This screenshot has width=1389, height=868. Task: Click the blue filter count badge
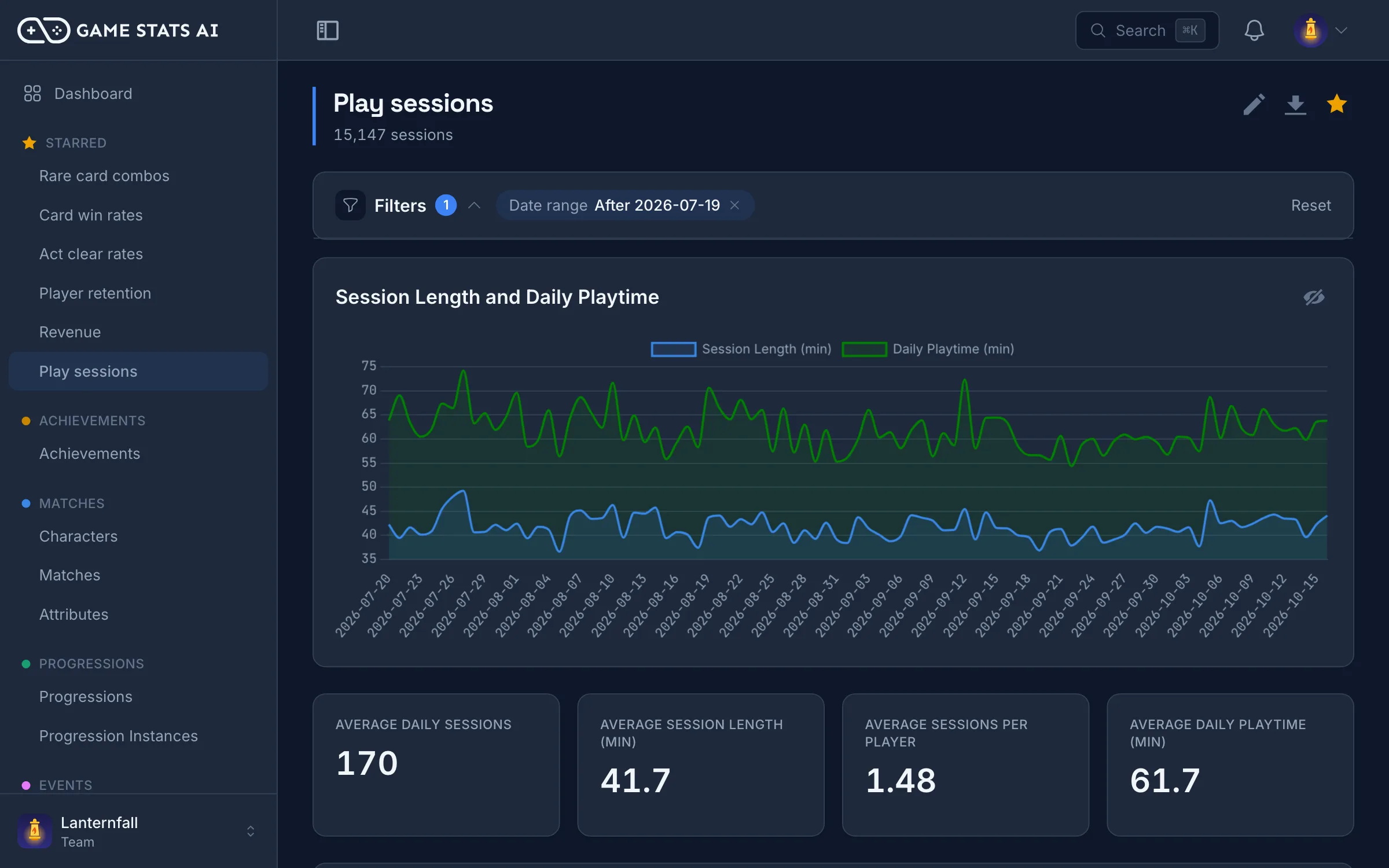click(x=446, y=205)
